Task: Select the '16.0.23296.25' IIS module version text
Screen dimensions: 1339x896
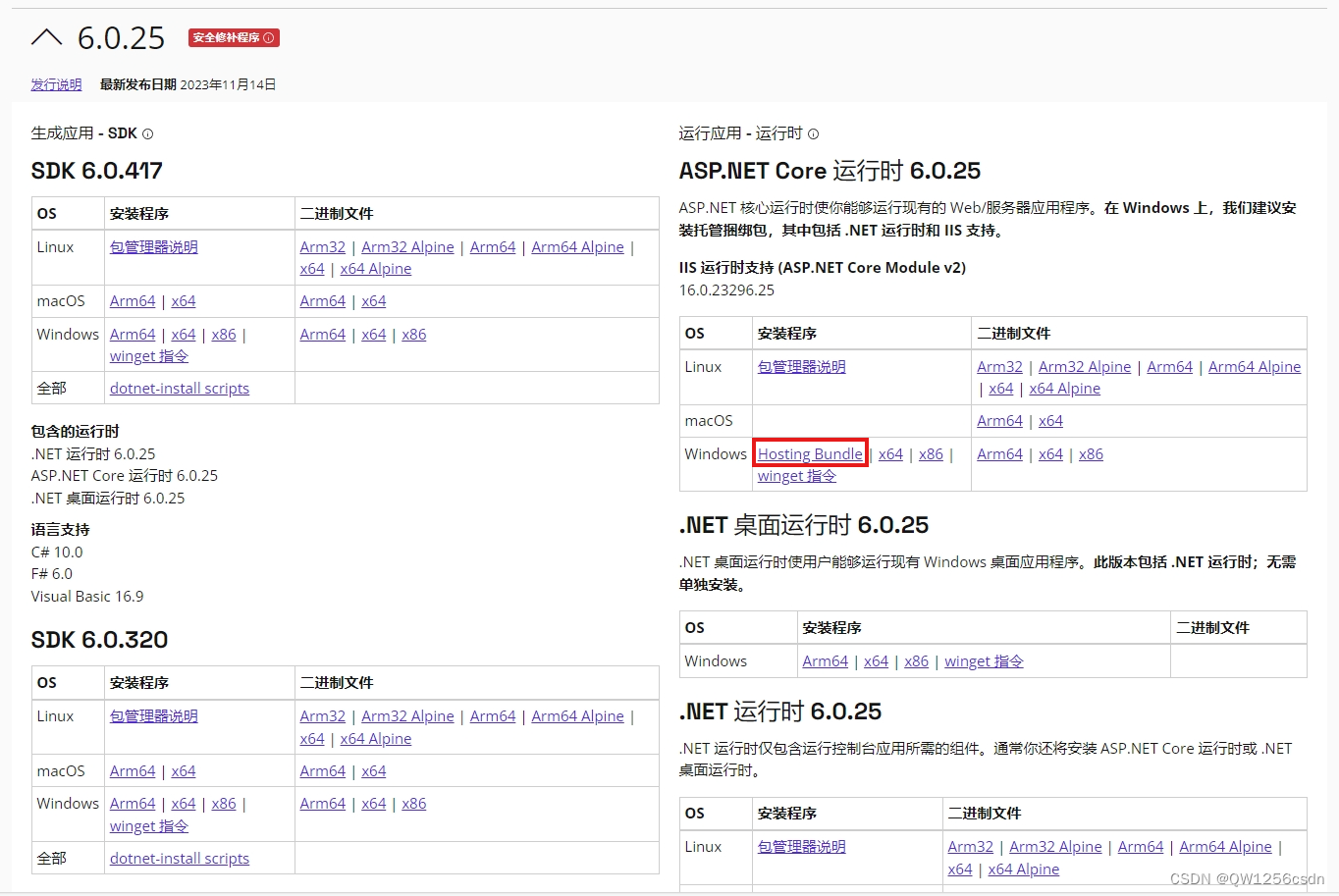Action: [726, 290]
